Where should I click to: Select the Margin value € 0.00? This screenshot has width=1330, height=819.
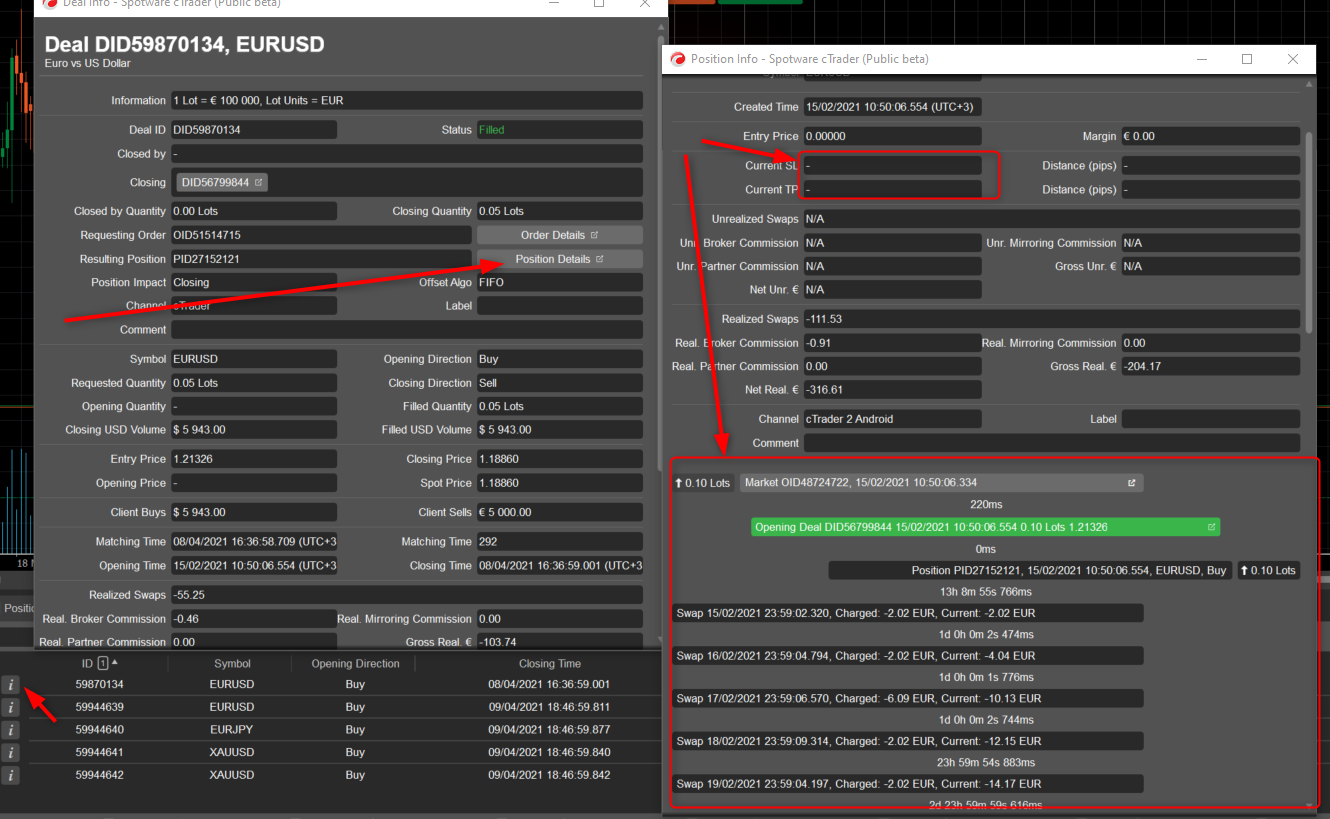(x=1211, y=136)
